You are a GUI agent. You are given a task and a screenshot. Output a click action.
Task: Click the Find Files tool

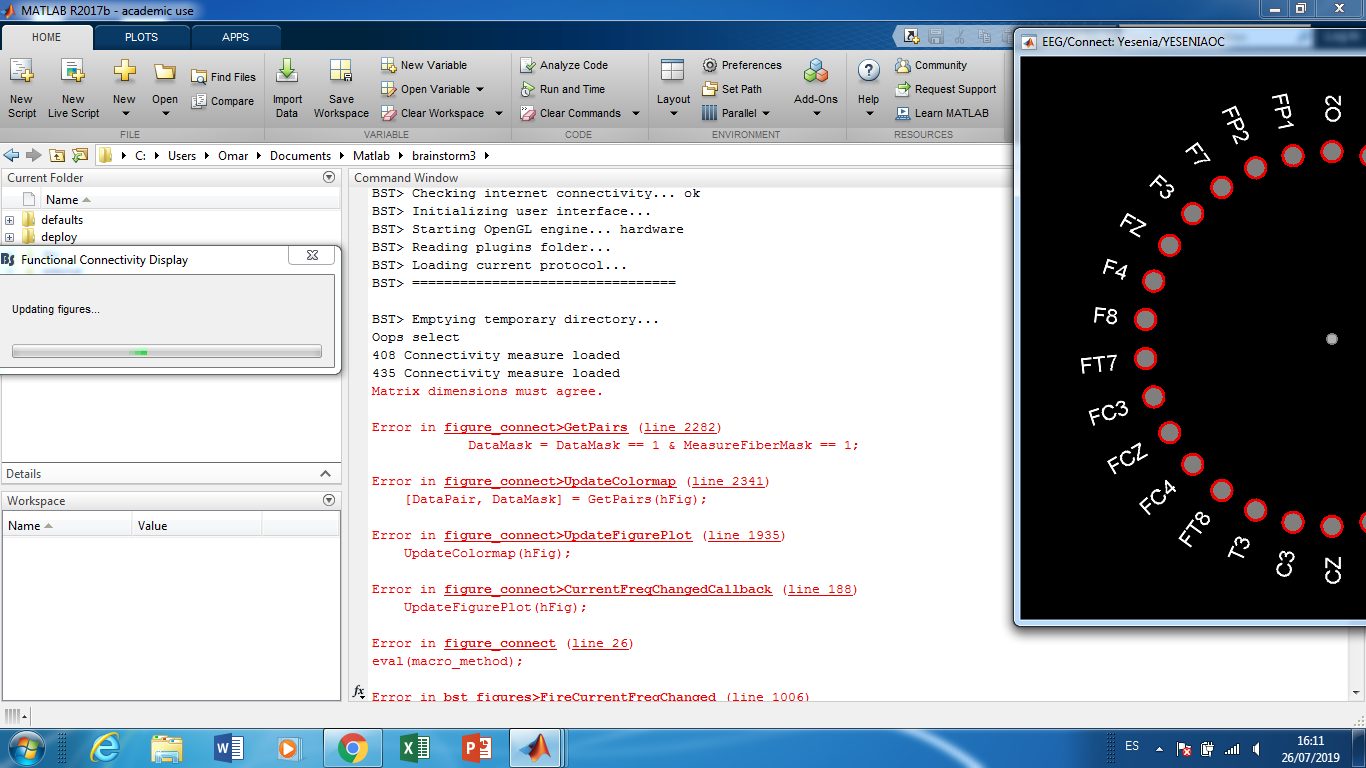(x=223, y=77)
